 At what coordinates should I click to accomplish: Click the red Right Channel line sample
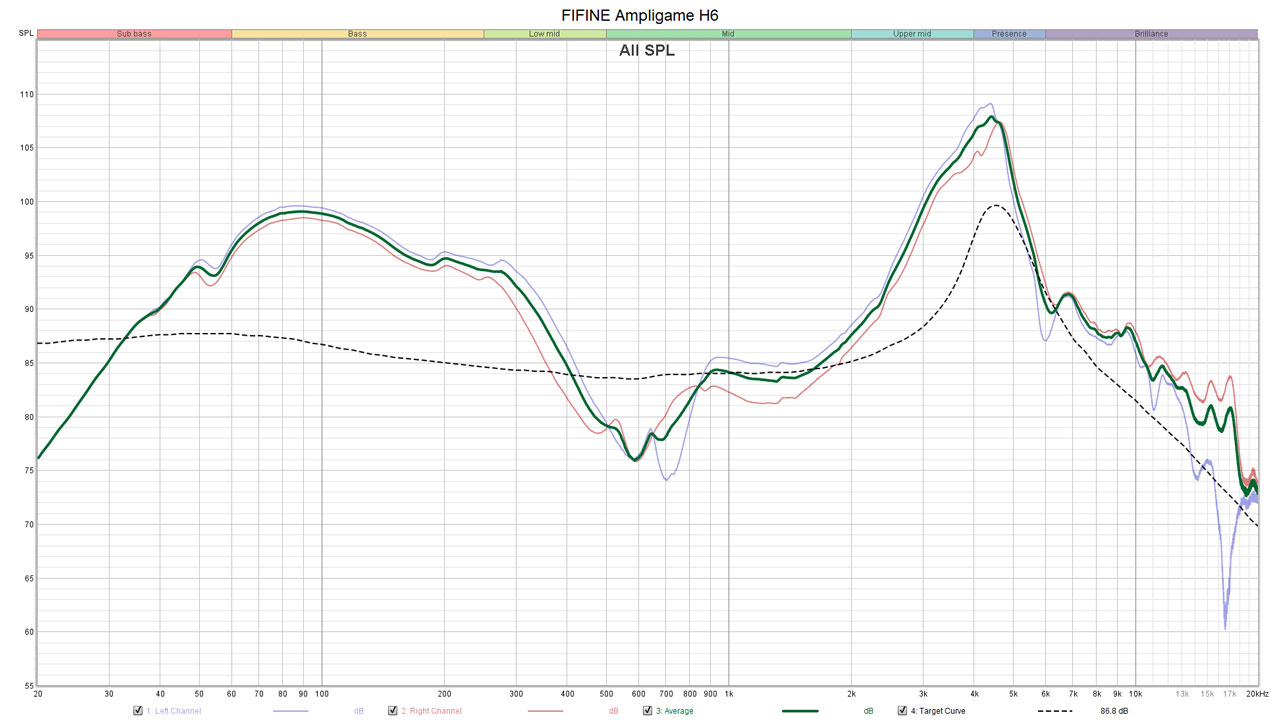545,711
